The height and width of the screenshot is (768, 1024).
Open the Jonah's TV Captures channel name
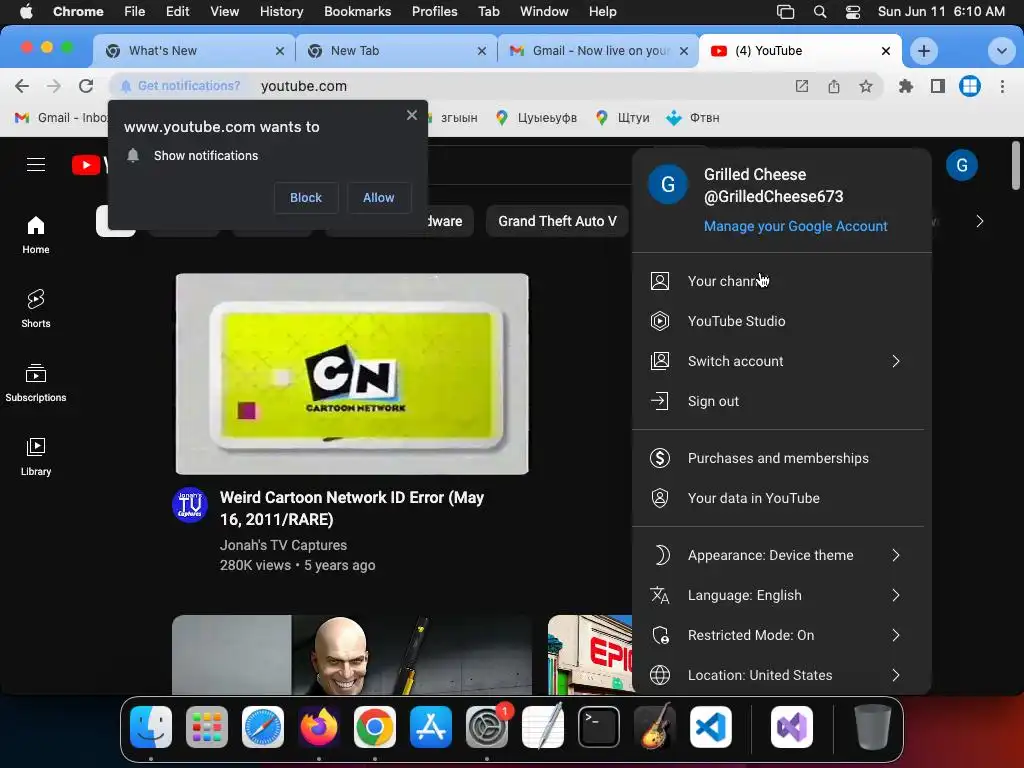coord(283,545)
